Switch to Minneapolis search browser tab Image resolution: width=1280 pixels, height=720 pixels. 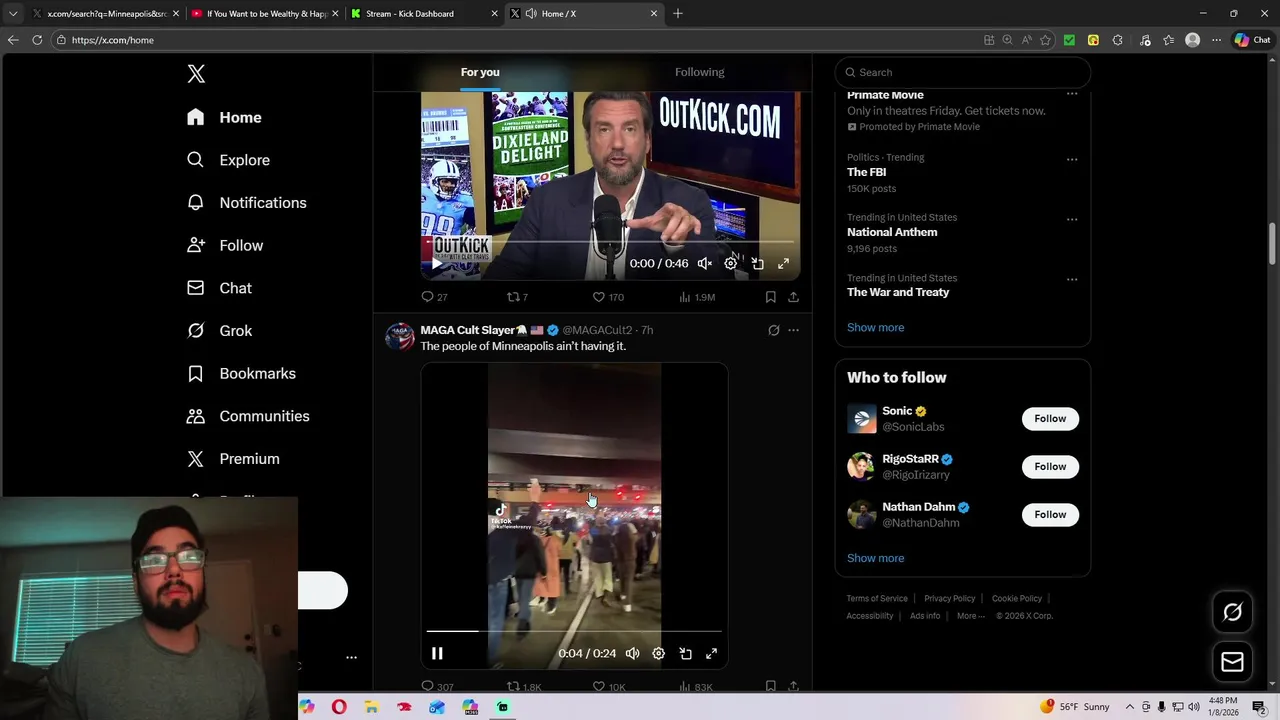(105, 13)
